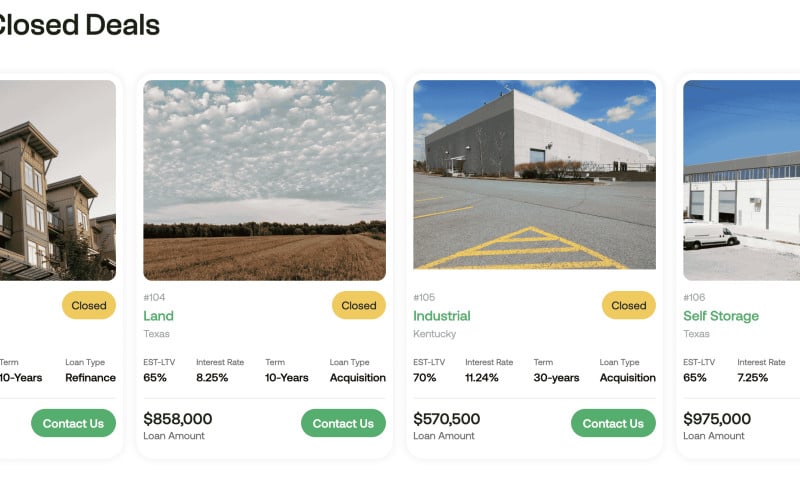Click the #105 deal number label
The width and height of the screenshot is (800, 480).
tap(424, 297)
